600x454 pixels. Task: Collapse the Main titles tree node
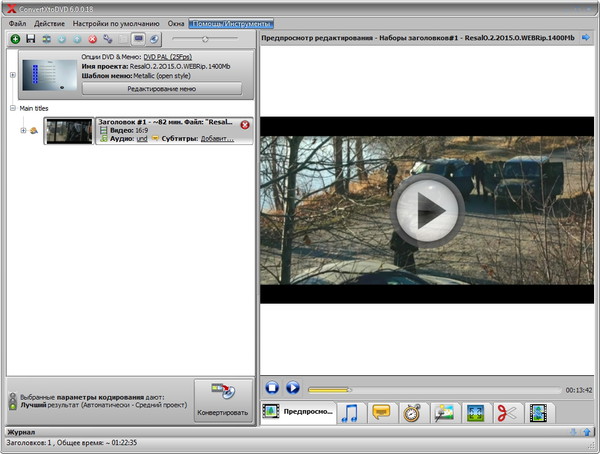12,108
